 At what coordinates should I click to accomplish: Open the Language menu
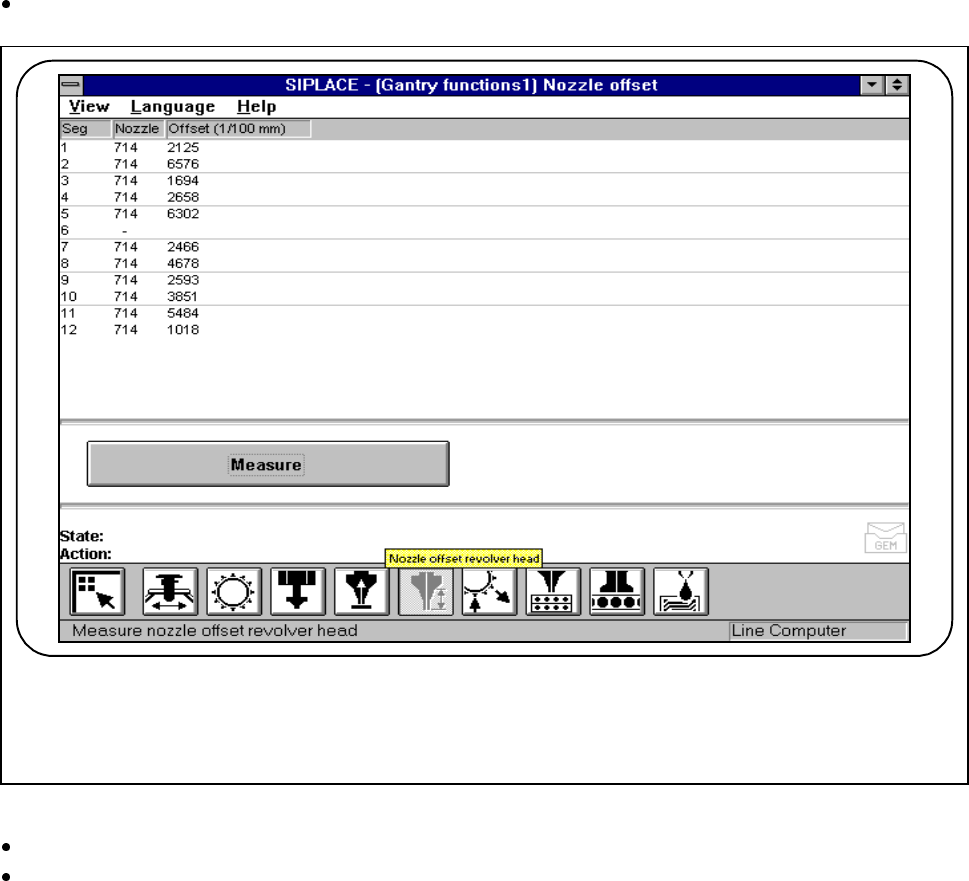click(x=173, y=106)
